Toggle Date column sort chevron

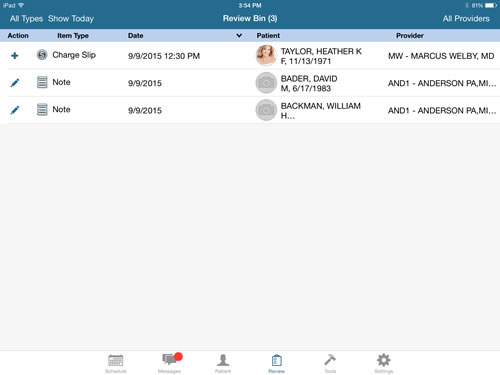click(x=239, y=35)
